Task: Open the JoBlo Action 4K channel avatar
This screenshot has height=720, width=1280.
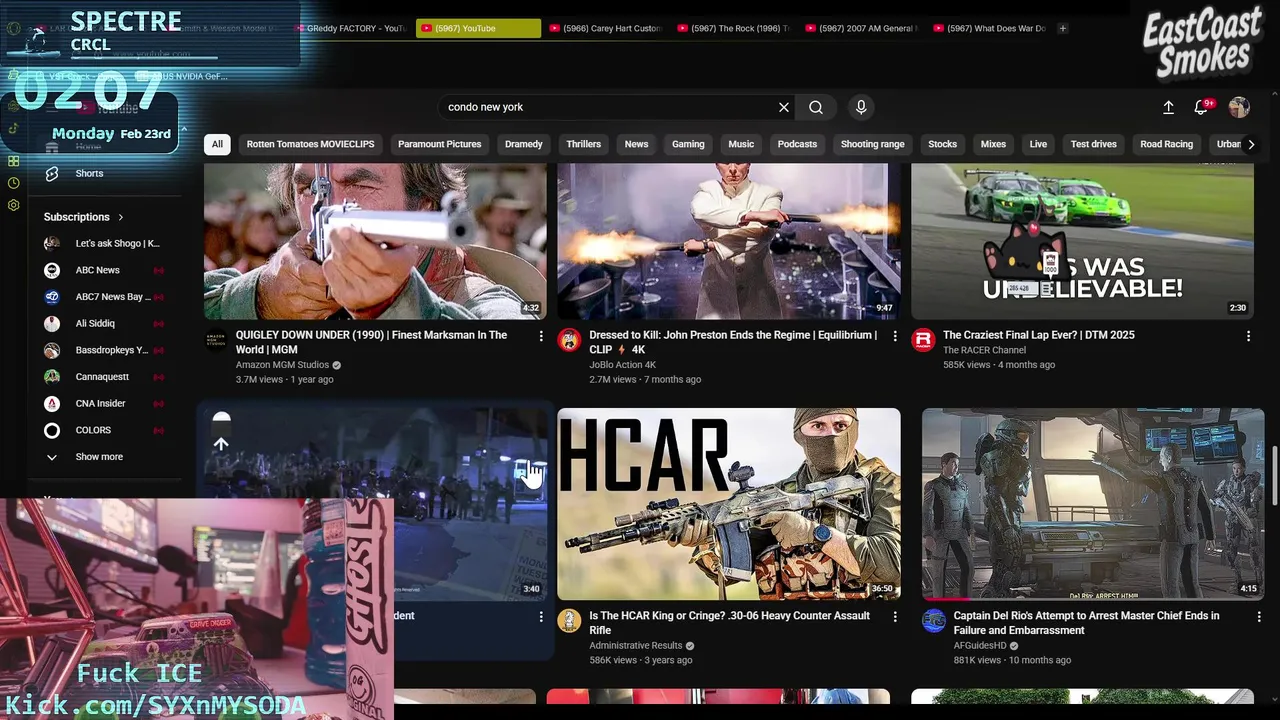Action: (569, 340)
